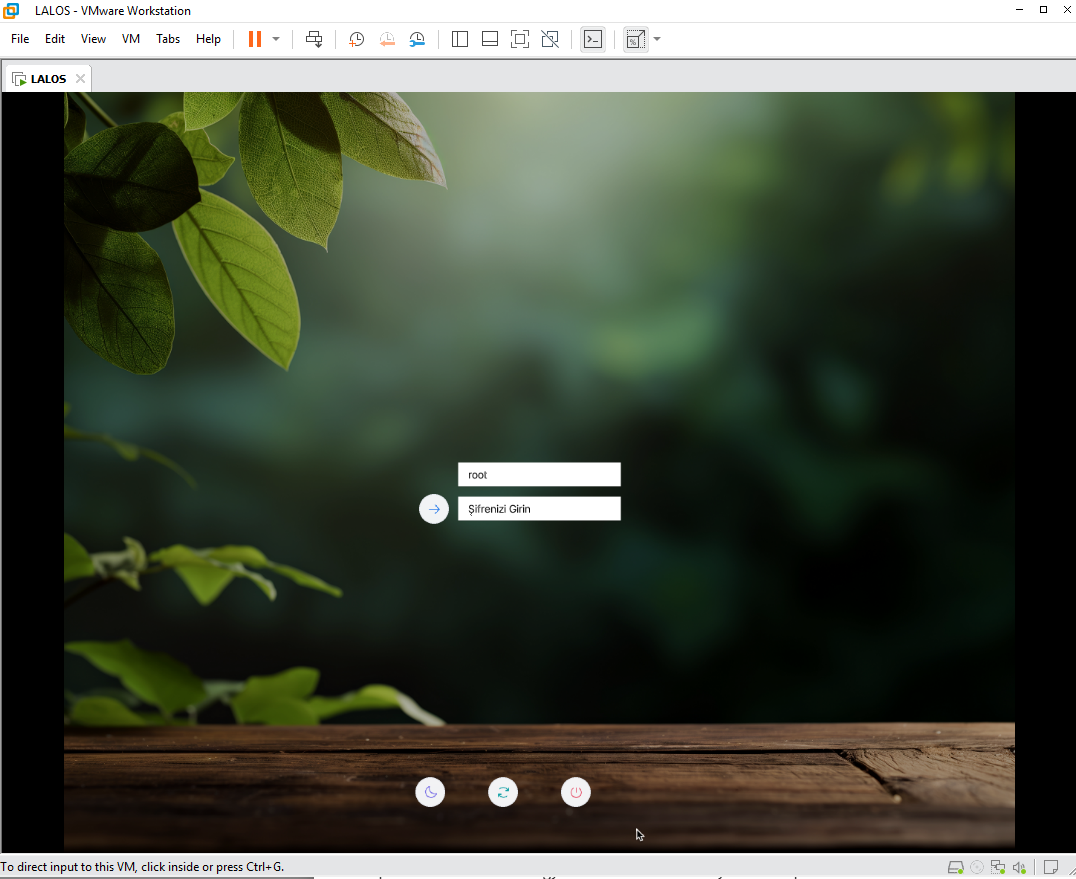Open the power options dropdown beside Pause
The height and width of the screenshot is (879, 1076).
click(x=276, y=39)
